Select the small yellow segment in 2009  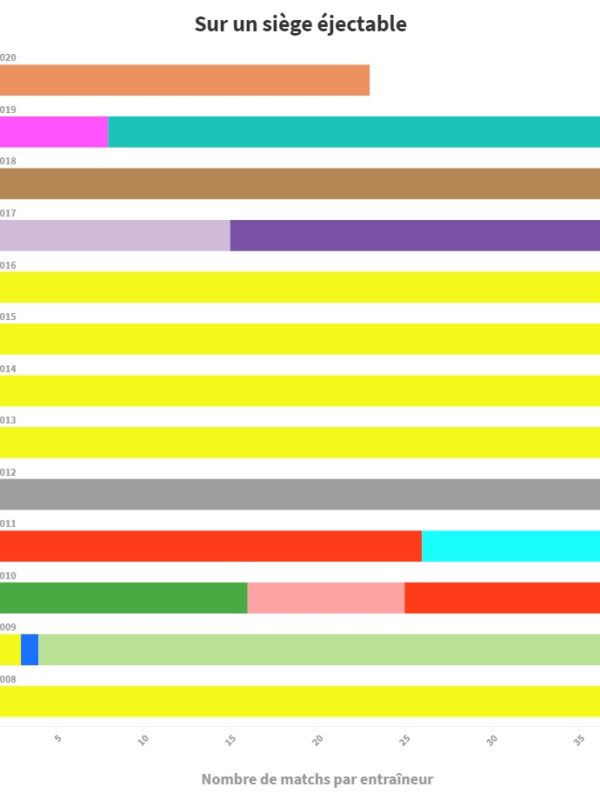click(x=10, y=650)
